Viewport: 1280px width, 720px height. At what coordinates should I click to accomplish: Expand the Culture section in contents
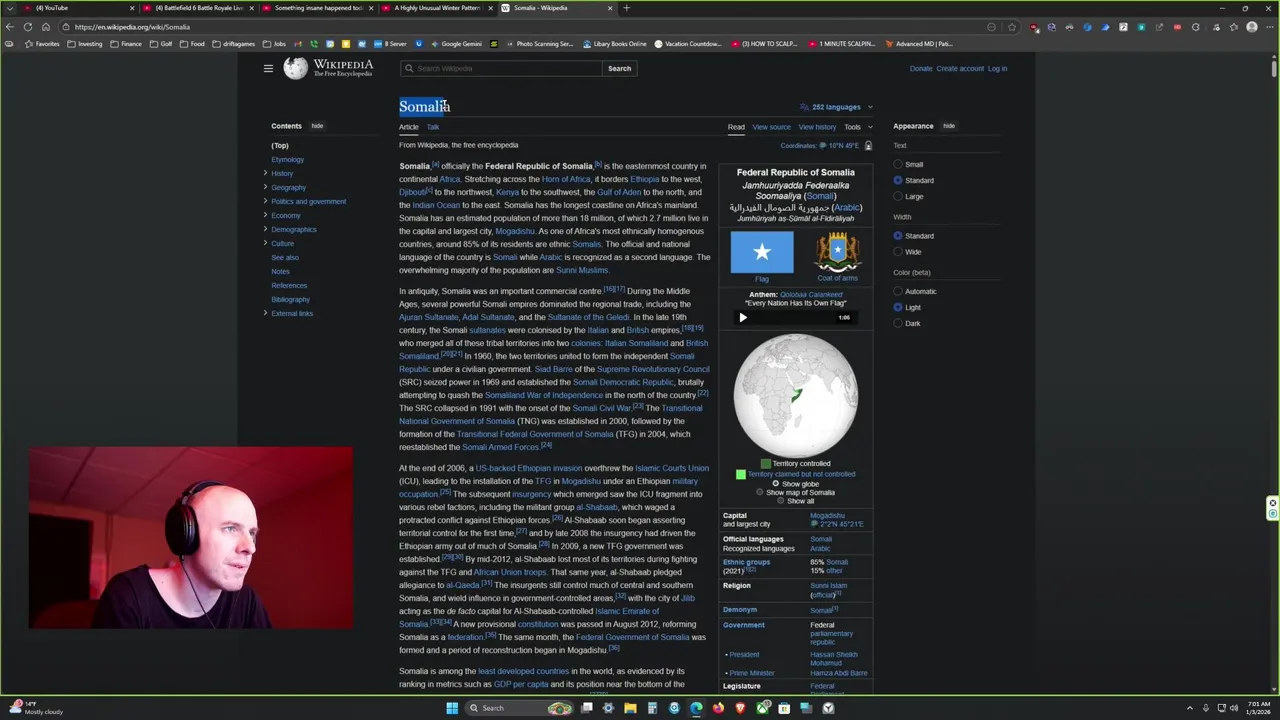[x=265, y=243]
